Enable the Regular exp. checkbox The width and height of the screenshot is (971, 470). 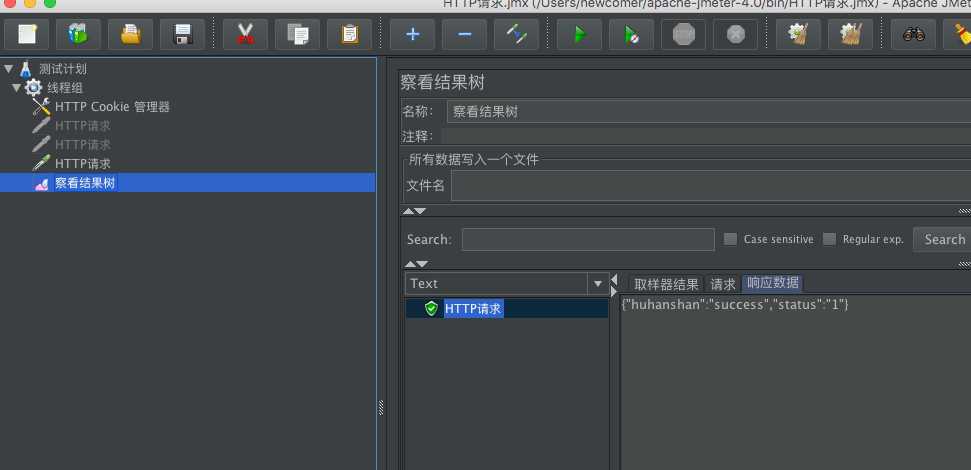pyautogui.click(x=829, y=239)
